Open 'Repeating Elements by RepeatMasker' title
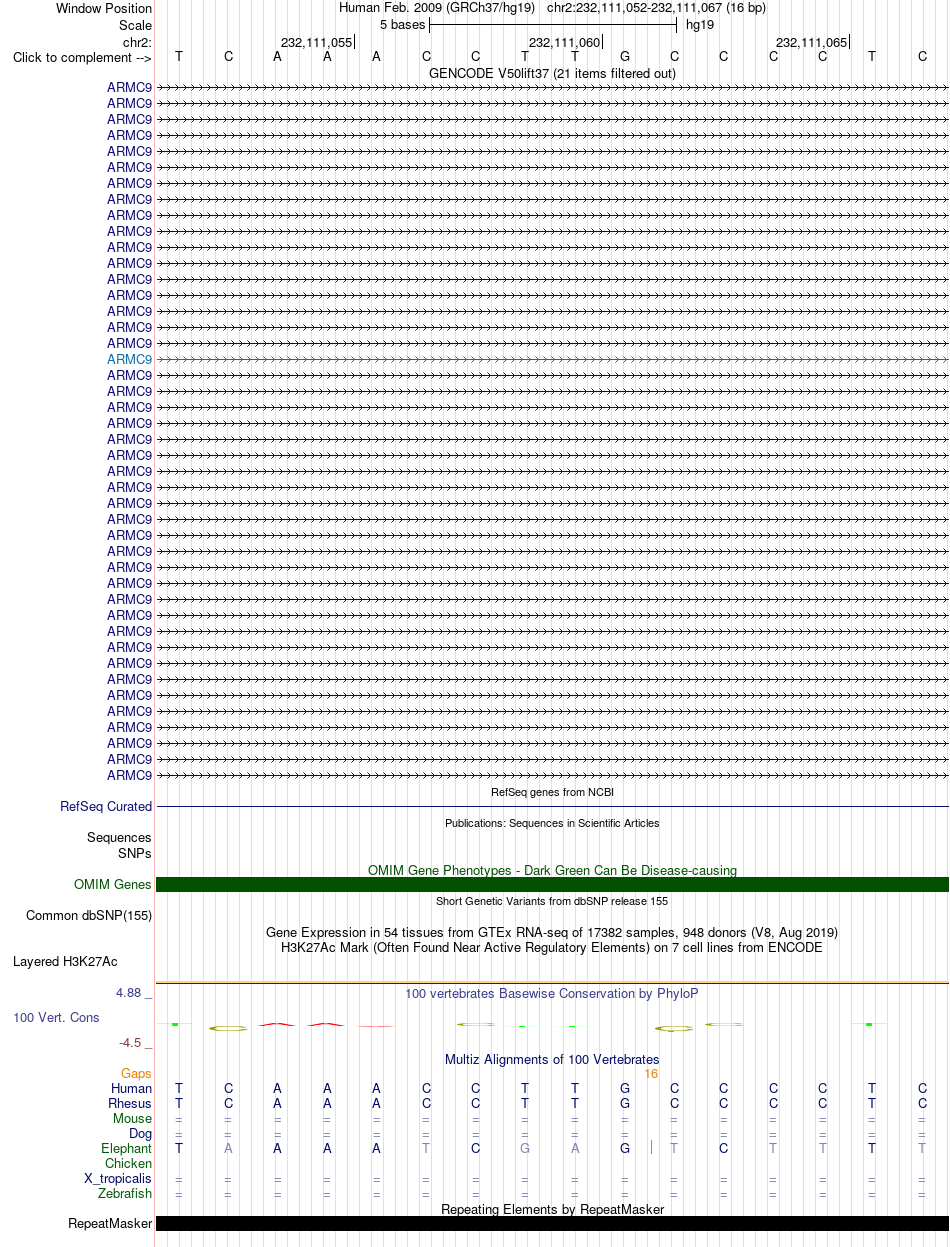This screenshot has height=1247, width=950. pyautogui.click(x=552, y=1209)
